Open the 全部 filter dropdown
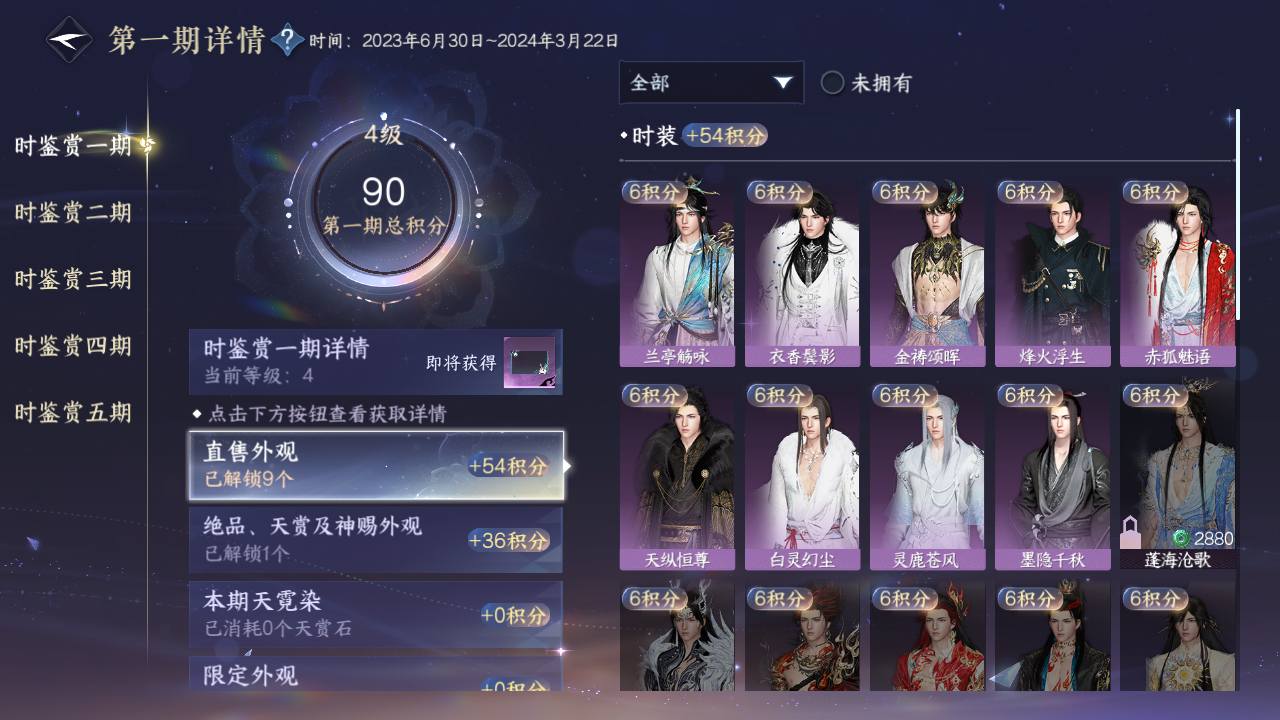1280x720 pixels. (711, 82)
